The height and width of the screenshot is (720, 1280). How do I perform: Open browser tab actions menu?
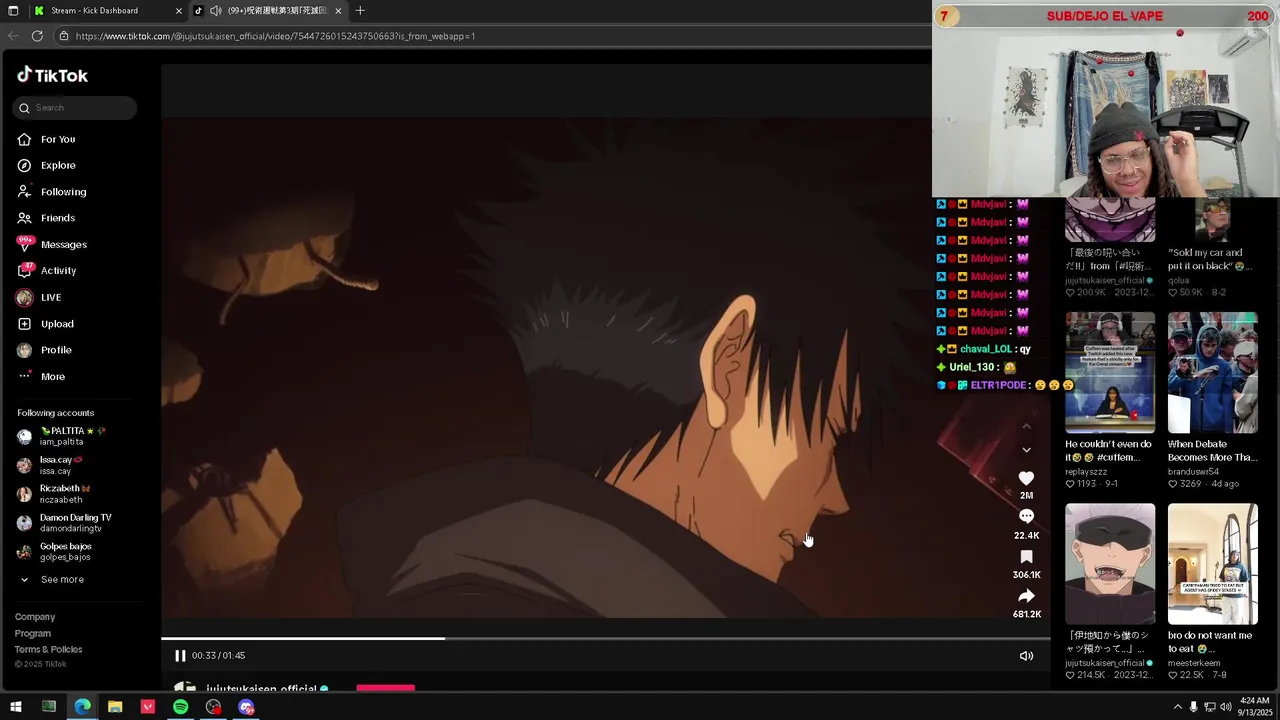[x=13, y=11]
